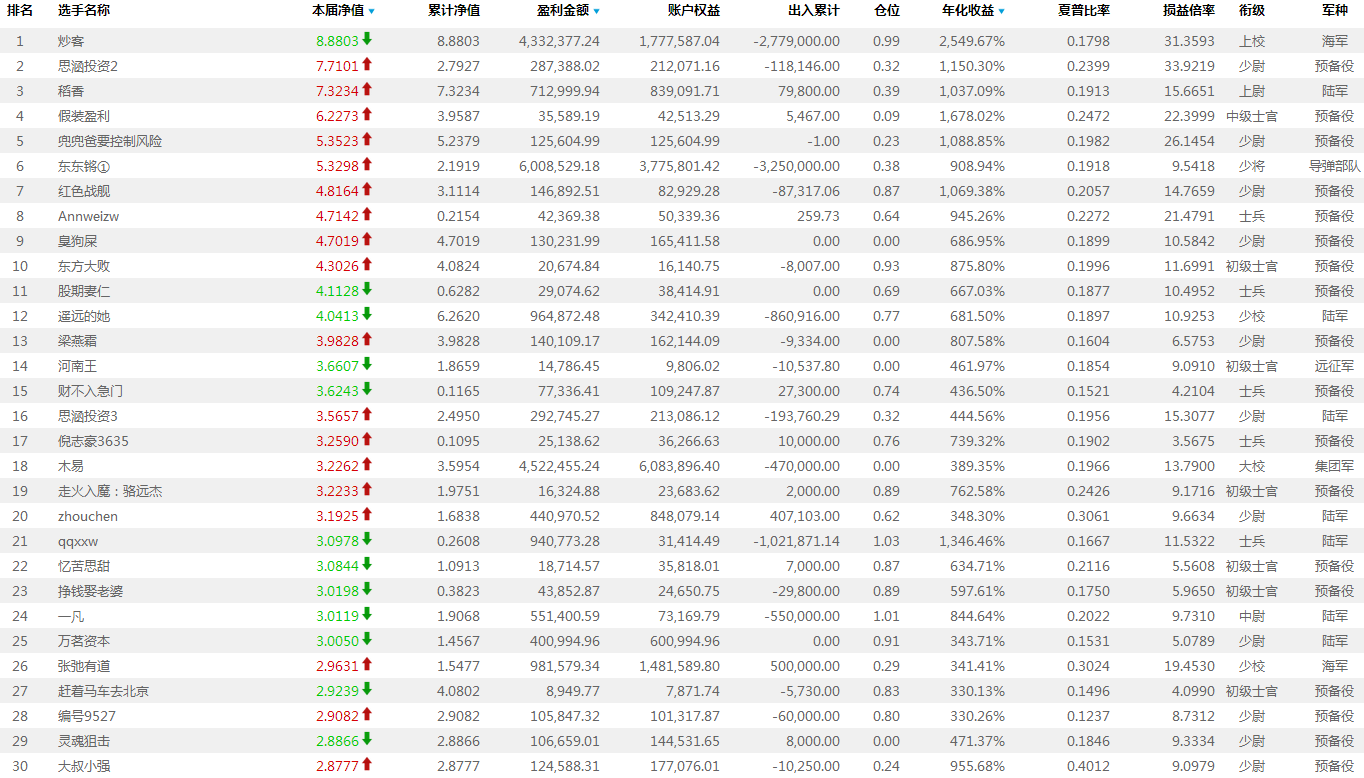Select player name 思涵投资2
Viewport: 1364px width, 778px height.
[x=88, y=66]
